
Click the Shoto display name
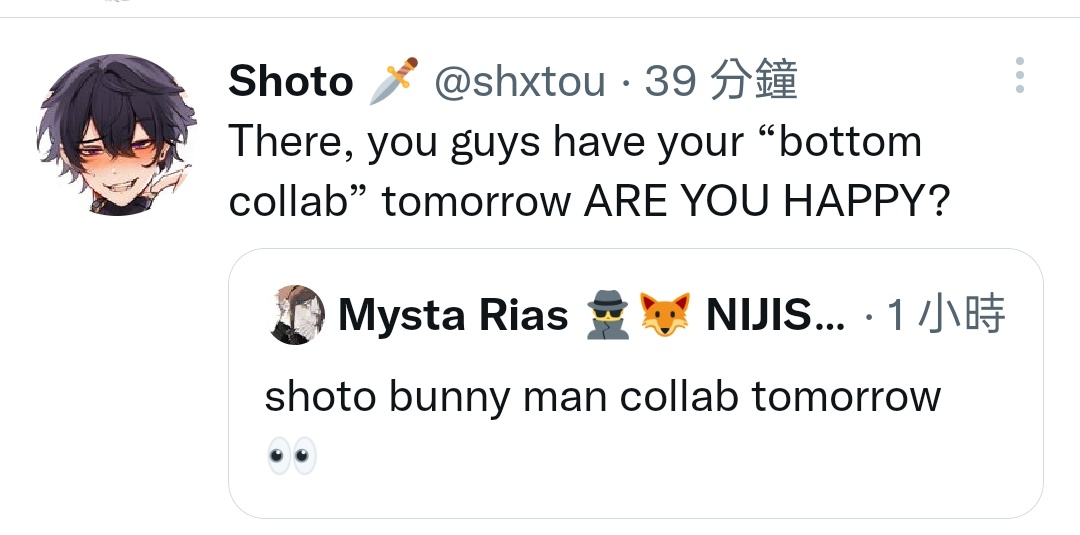(291, 81)
